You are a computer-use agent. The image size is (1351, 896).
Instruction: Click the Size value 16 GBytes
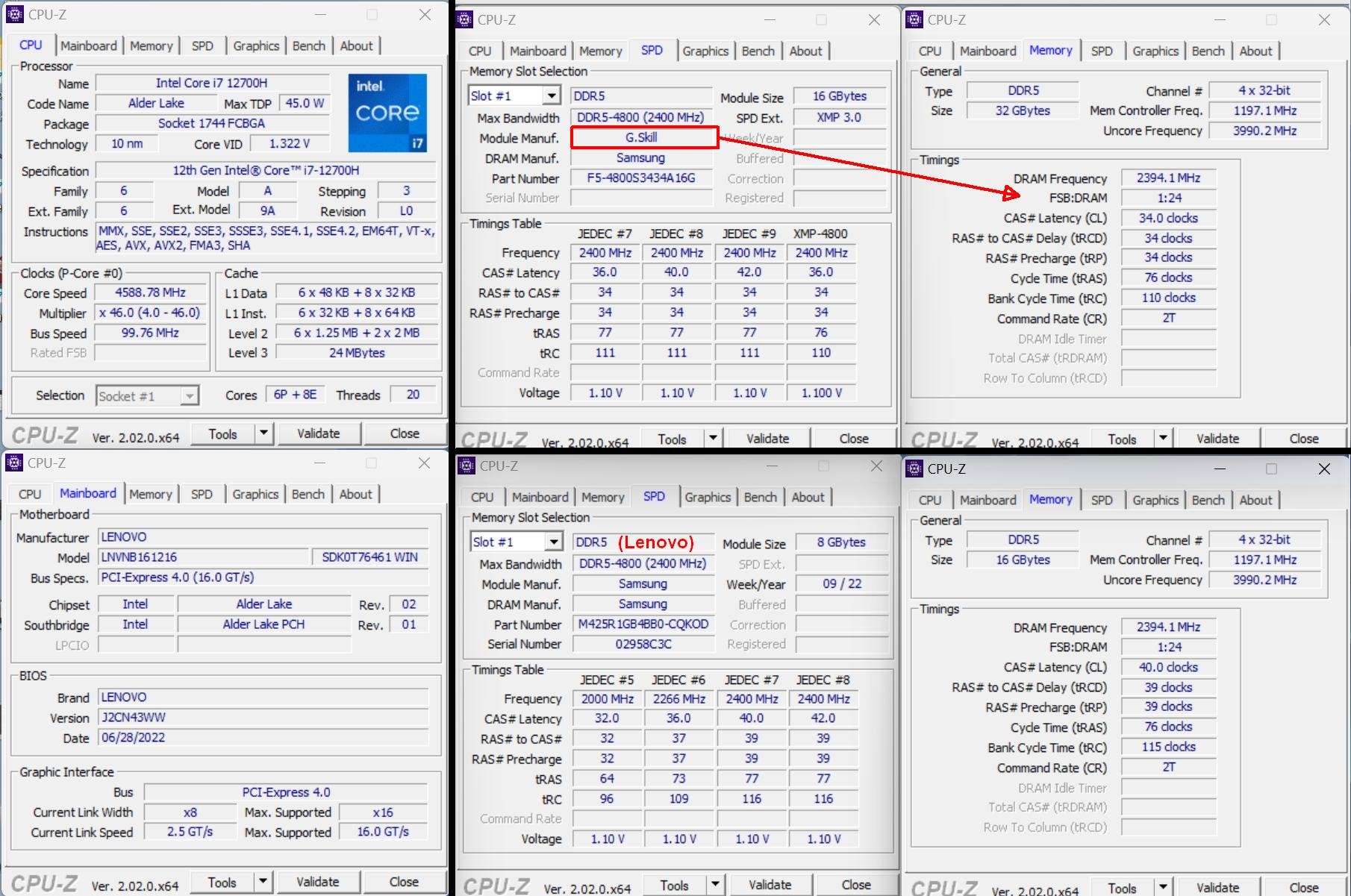pyautogui.click(x=1023, y=560)
